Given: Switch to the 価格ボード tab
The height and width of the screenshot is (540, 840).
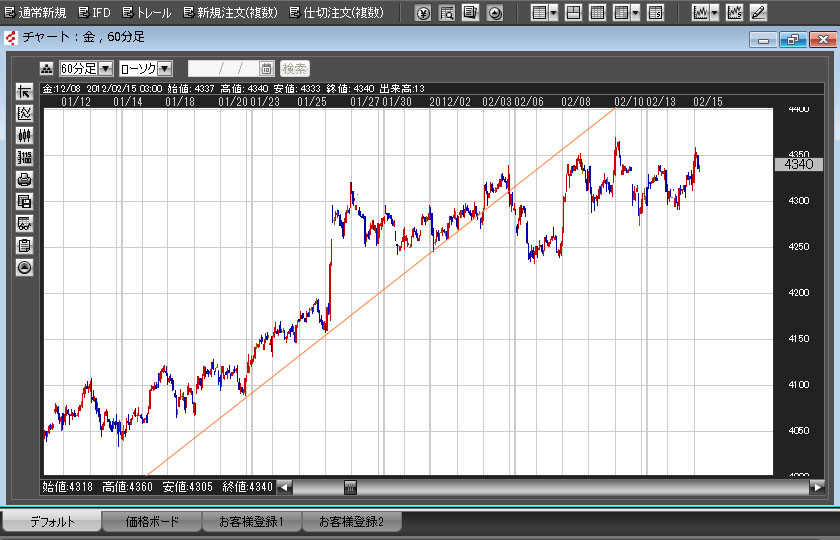Looking at the screenshot, I should (x=152, y=521).
